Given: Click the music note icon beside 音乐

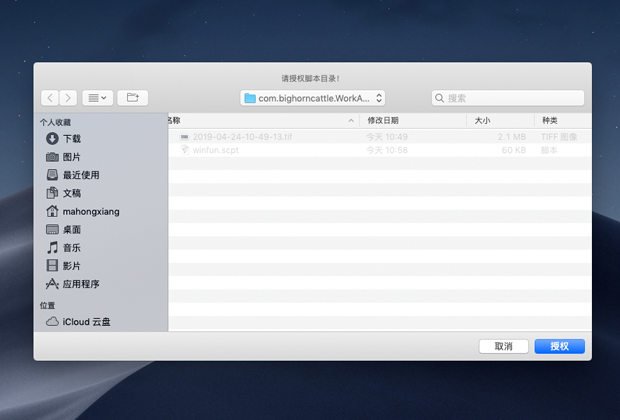Looking at the screenshot, I should click(52, 248).
